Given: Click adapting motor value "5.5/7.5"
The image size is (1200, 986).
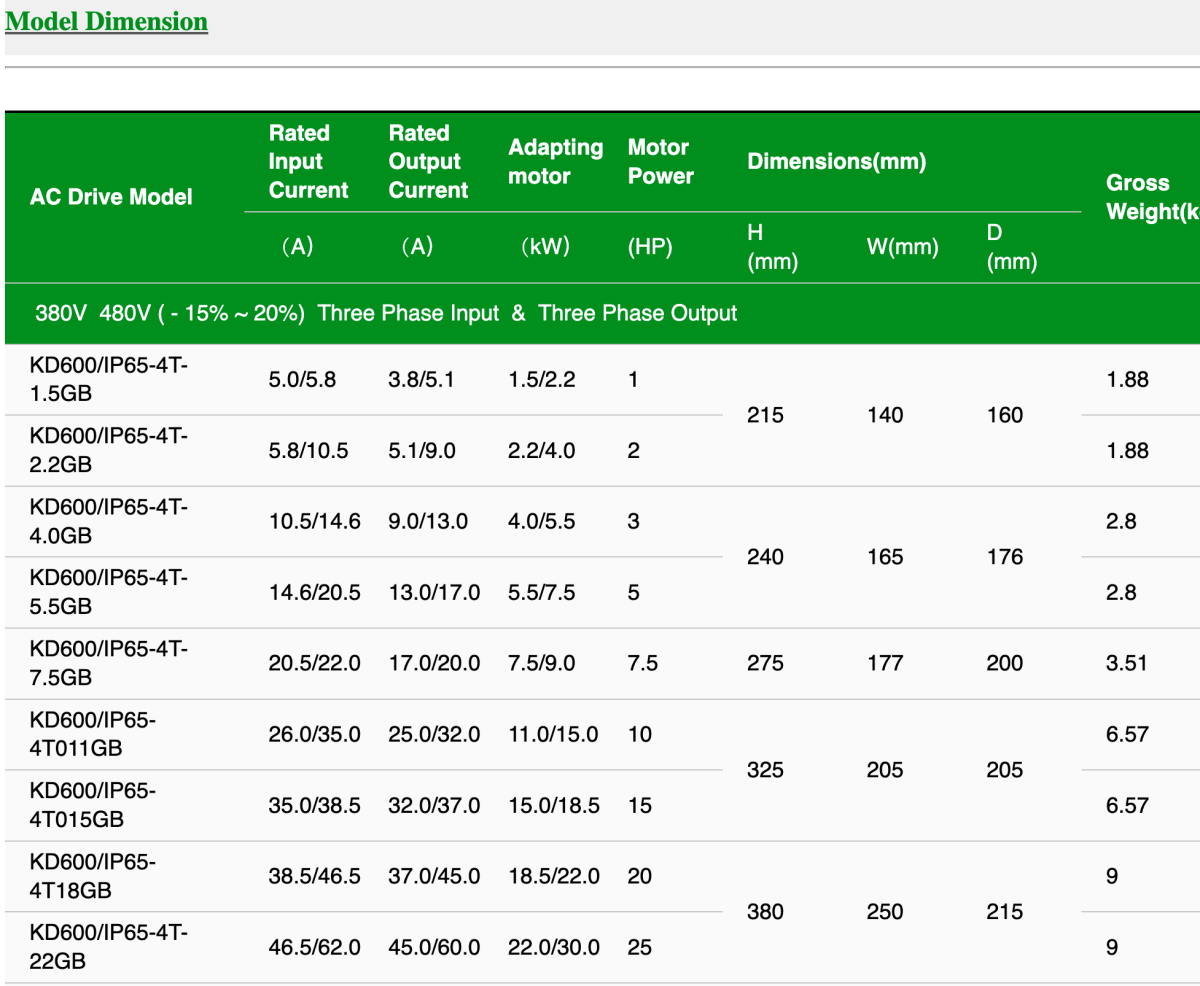Looking at the screenshot, I should click(x=542, y=593).
